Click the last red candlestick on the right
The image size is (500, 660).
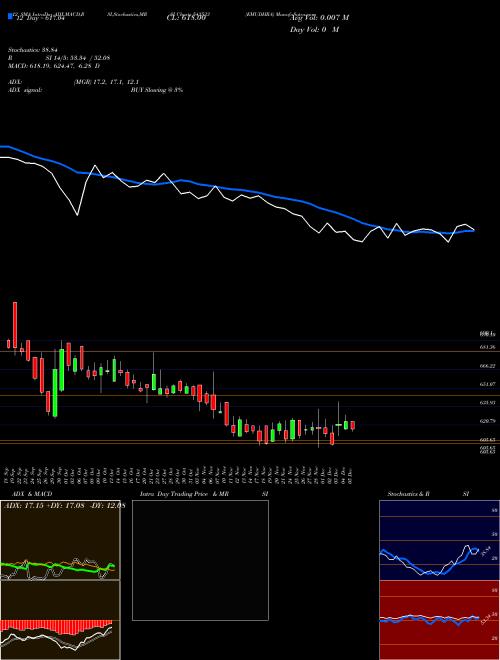tap(353, 425)
